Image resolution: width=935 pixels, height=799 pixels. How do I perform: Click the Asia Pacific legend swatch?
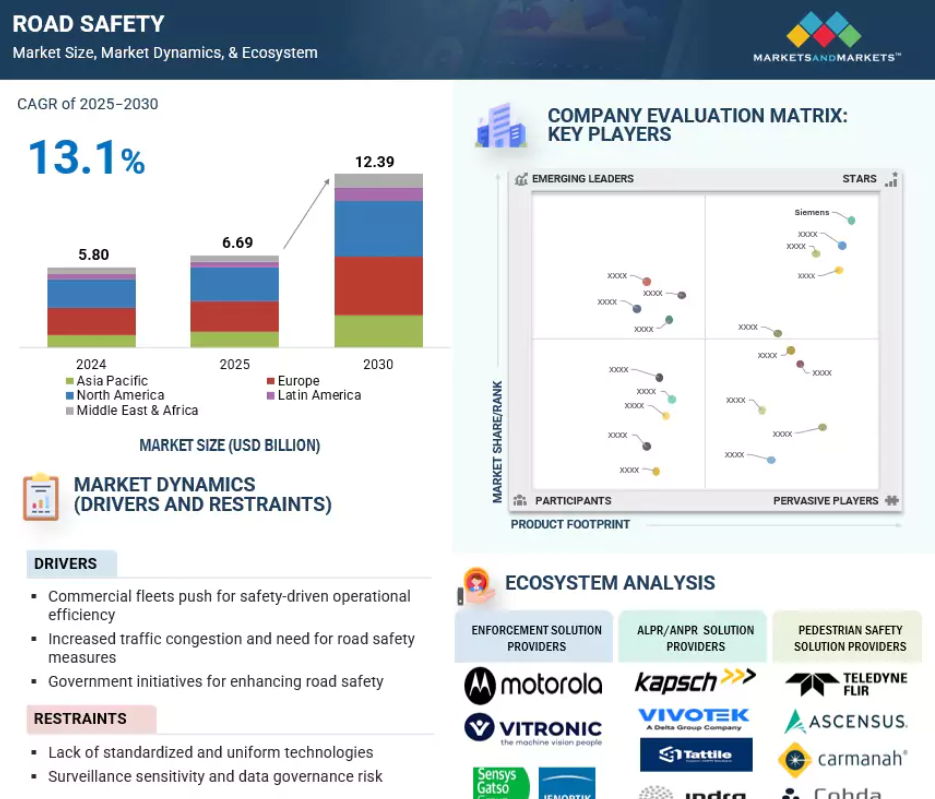tap(70, 381)
